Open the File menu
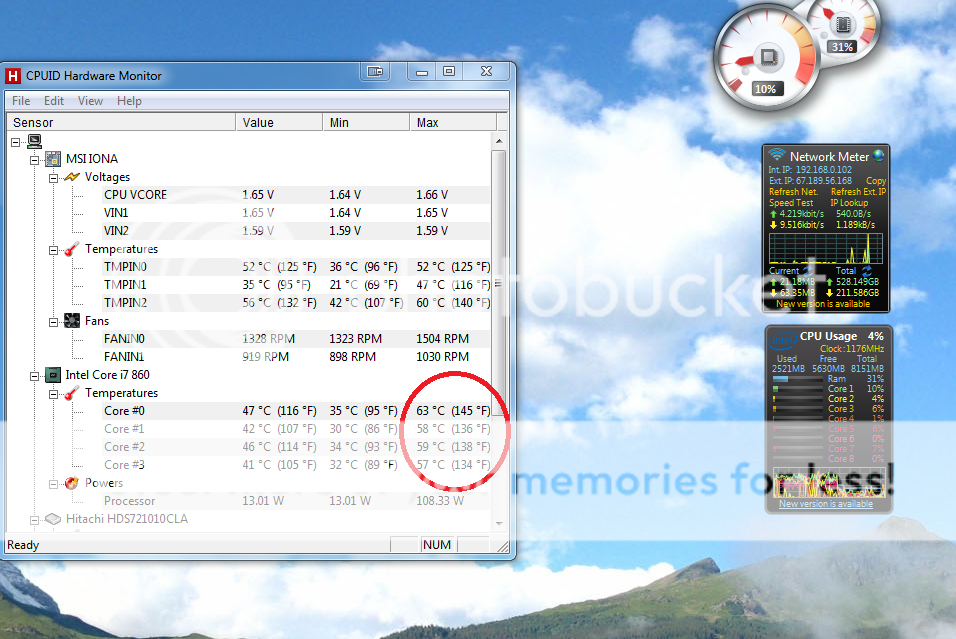The width and height of the screenshot is (956, 639). [x=20, y=100]
